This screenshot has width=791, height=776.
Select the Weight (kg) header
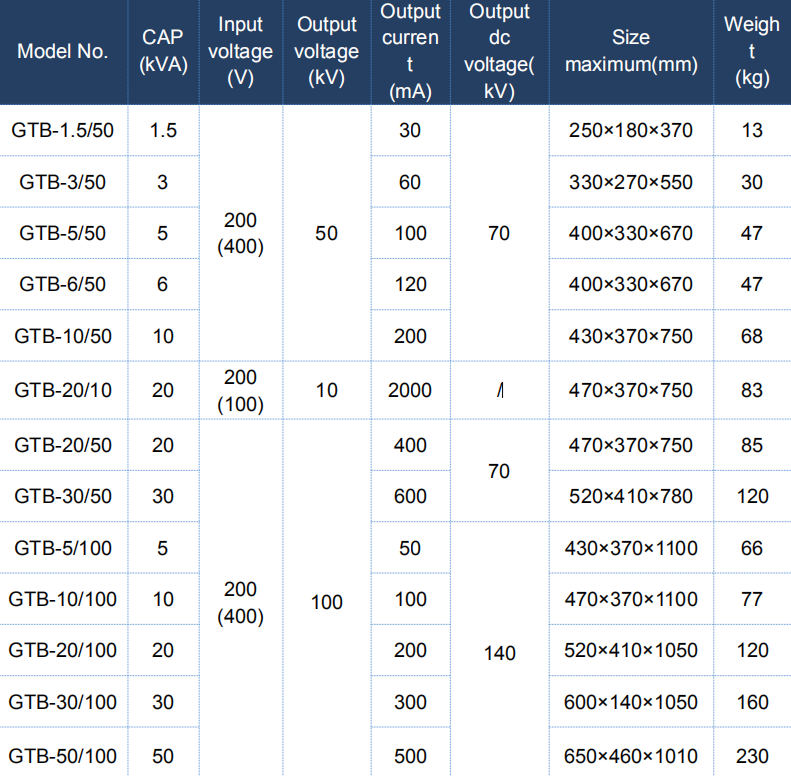point(752,51)
